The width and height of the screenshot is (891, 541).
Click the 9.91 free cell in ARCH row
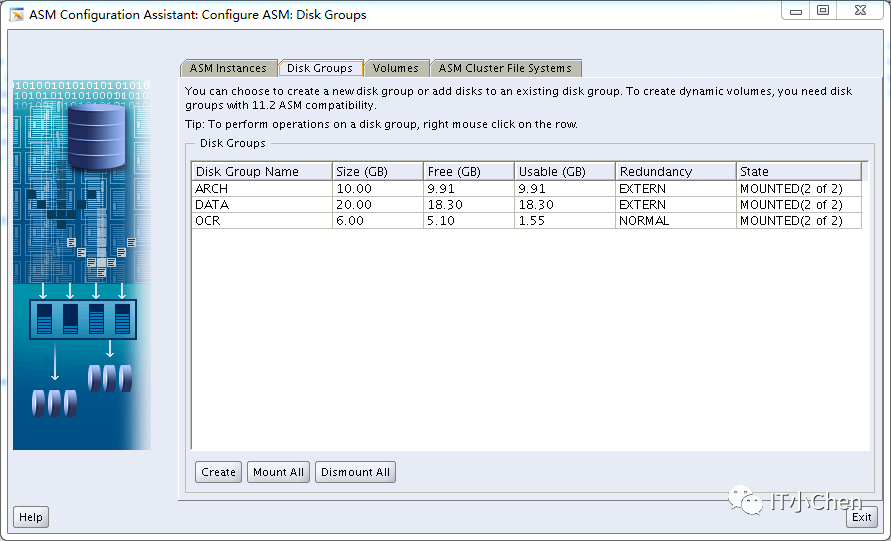(x=469, y=189)
